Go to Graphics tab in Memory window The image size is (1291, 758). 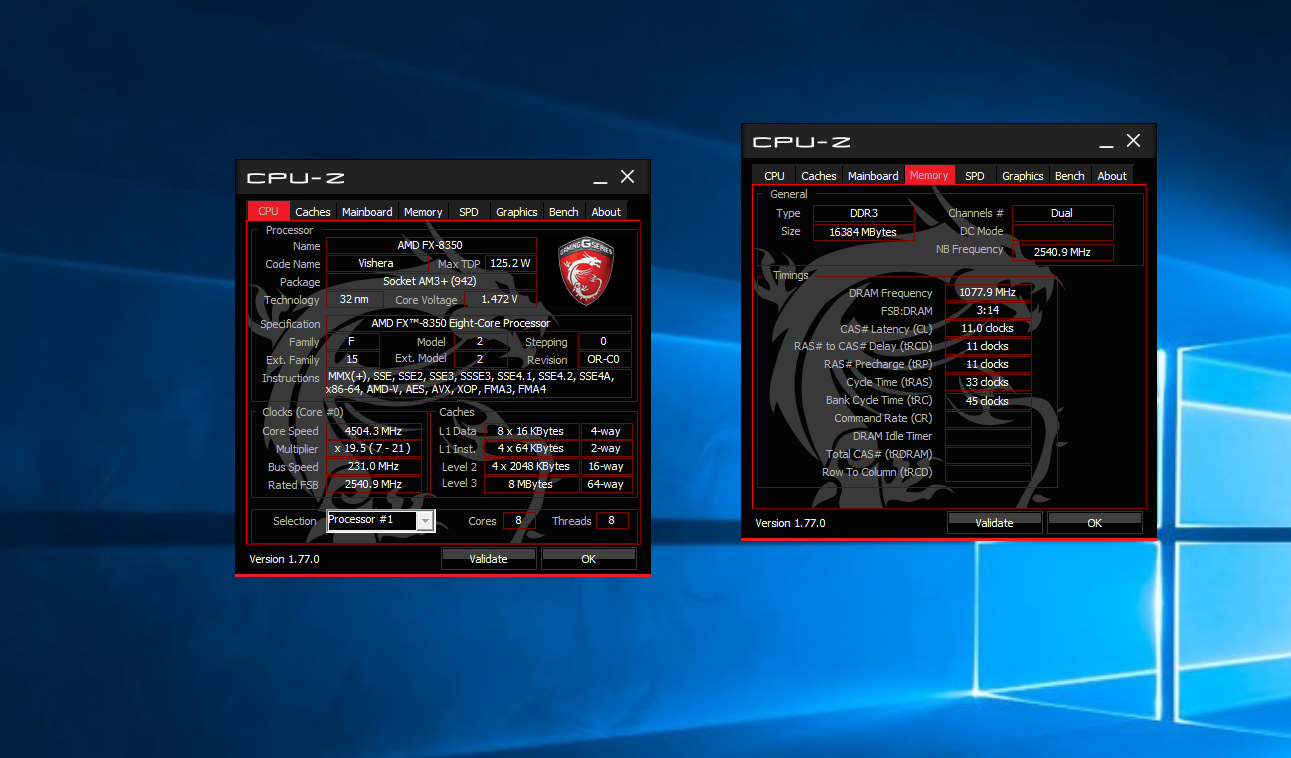(x=1023, y=176)
